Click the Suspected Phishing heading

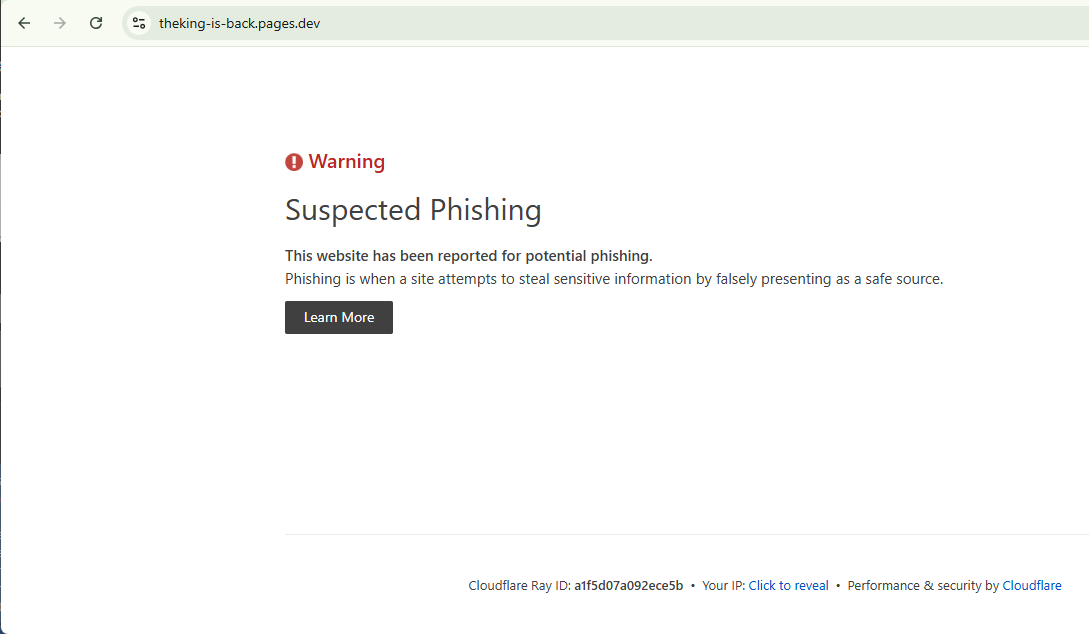[x=413, y=210]
